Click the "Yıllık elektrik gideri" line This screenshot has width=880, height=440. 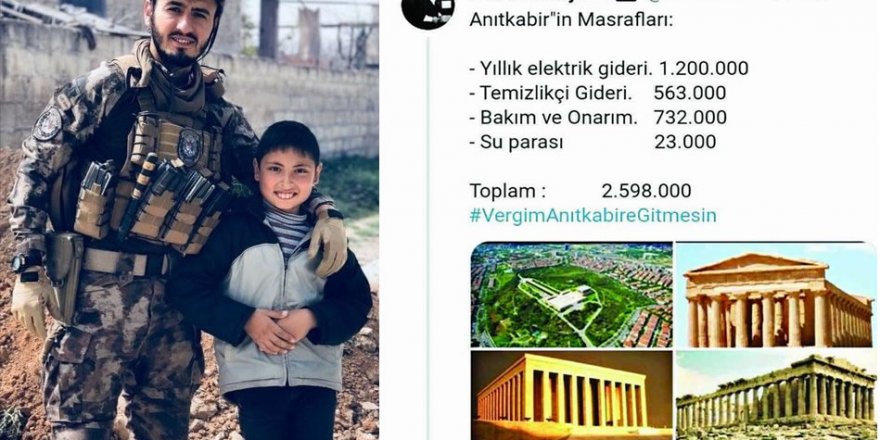562,68
